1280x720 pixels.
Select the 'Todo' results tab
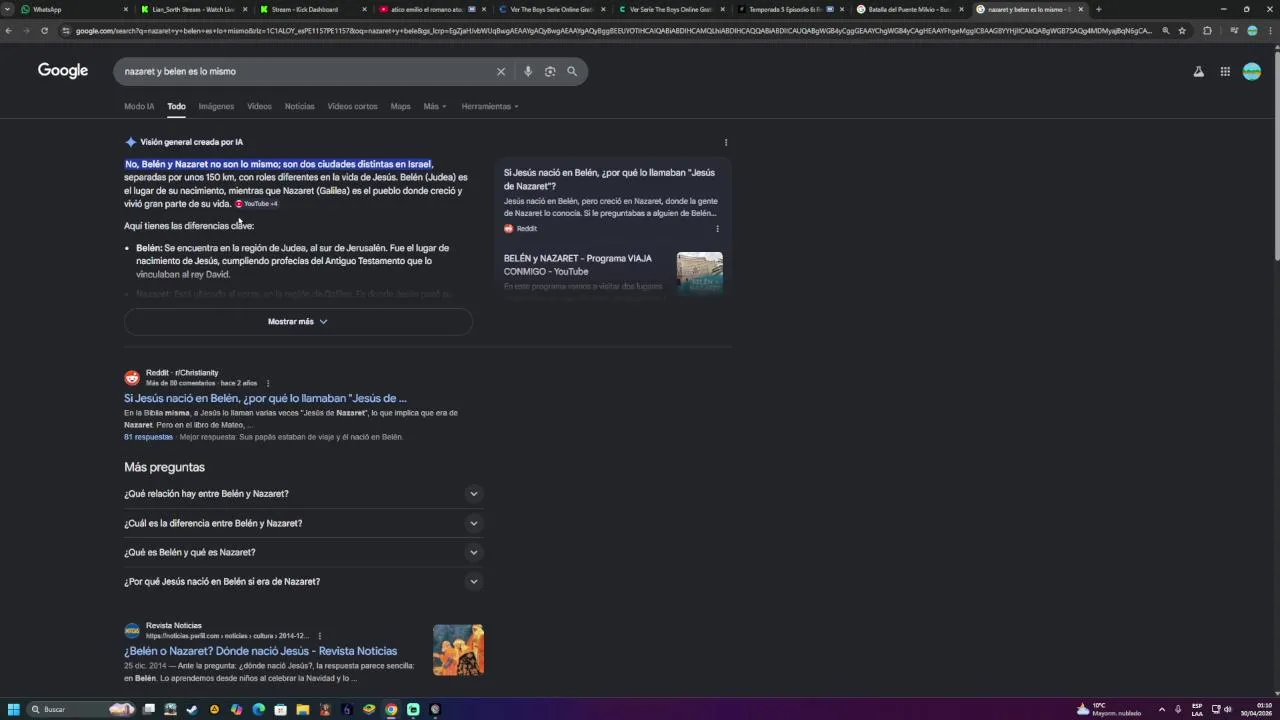tap(176, 106)
